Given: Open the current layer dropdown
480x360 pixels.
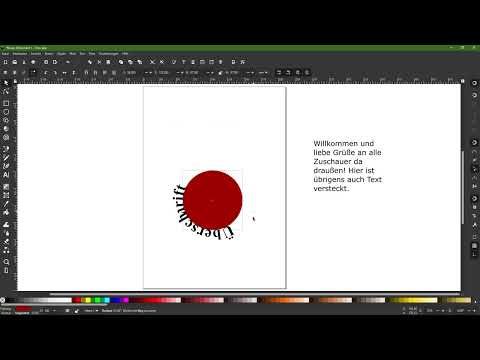Looking at the screenshot, I should pyautogui.click(x=91, y=311).
